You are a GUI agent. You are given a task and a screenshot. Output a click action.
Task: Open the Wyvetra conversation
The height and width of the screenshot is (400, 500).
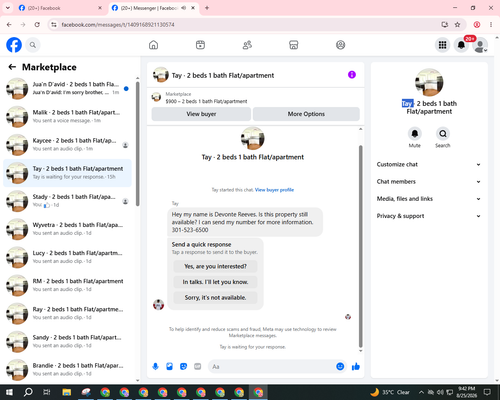click(x=67, y=229)
